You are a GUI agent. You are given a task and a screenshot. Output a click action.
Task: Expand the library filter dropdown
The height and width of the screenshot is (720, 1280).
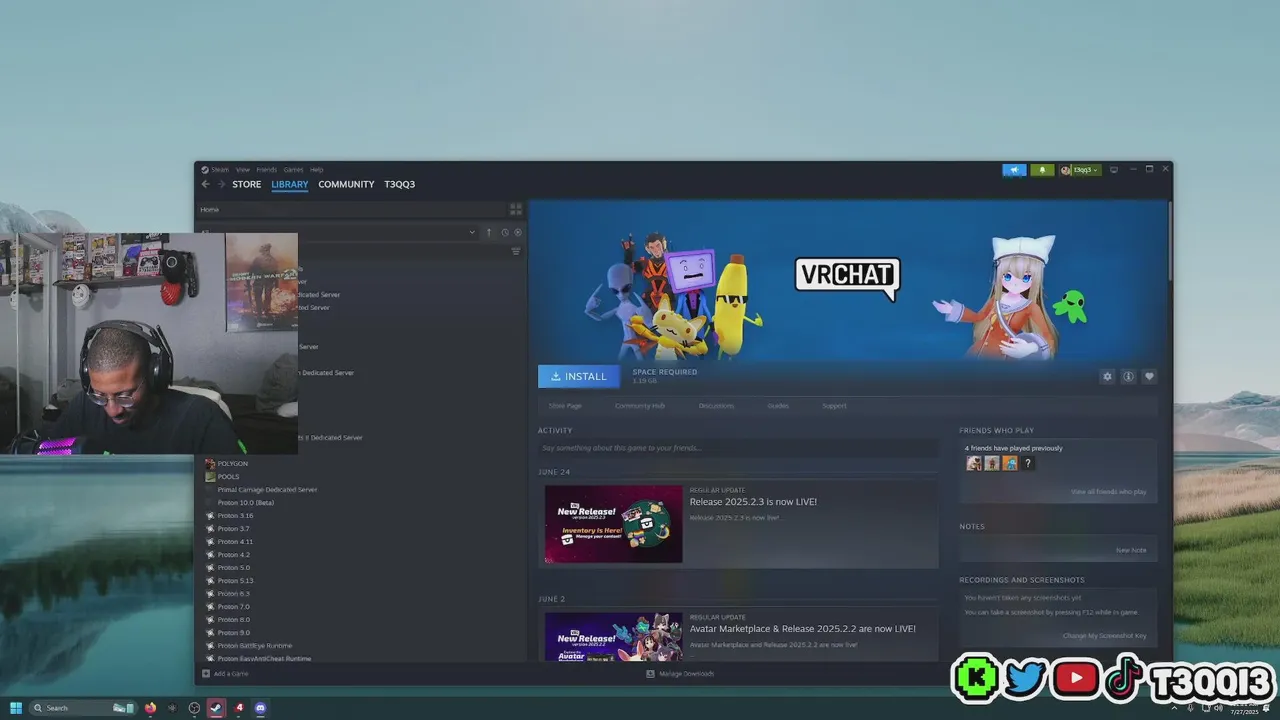pos(472,232)
